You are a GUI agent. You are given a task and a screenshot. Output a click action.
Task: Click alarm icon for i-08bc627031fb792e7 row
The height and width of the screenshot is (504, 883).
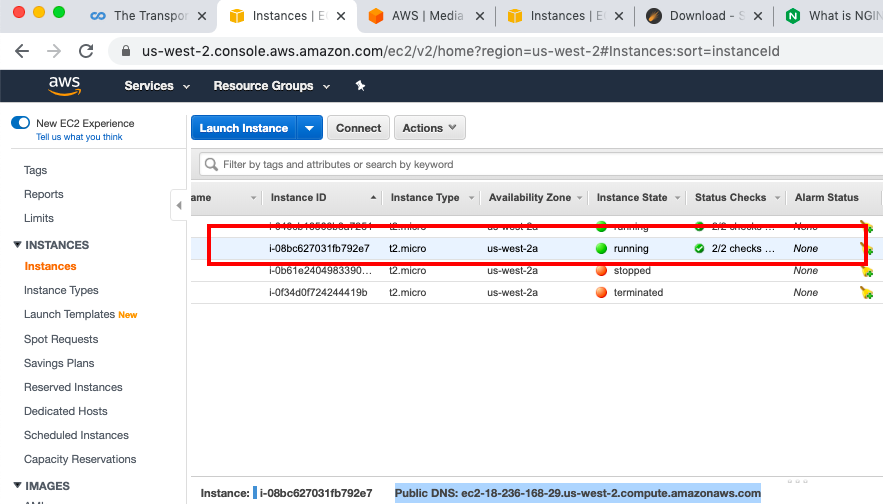(866, 248)
